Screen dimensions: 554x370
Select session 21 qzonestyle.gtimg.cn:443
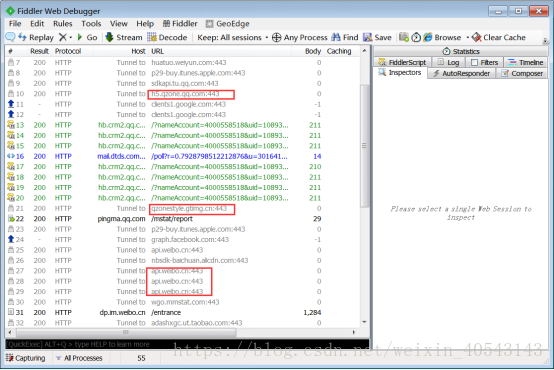(x=183, y=208)
